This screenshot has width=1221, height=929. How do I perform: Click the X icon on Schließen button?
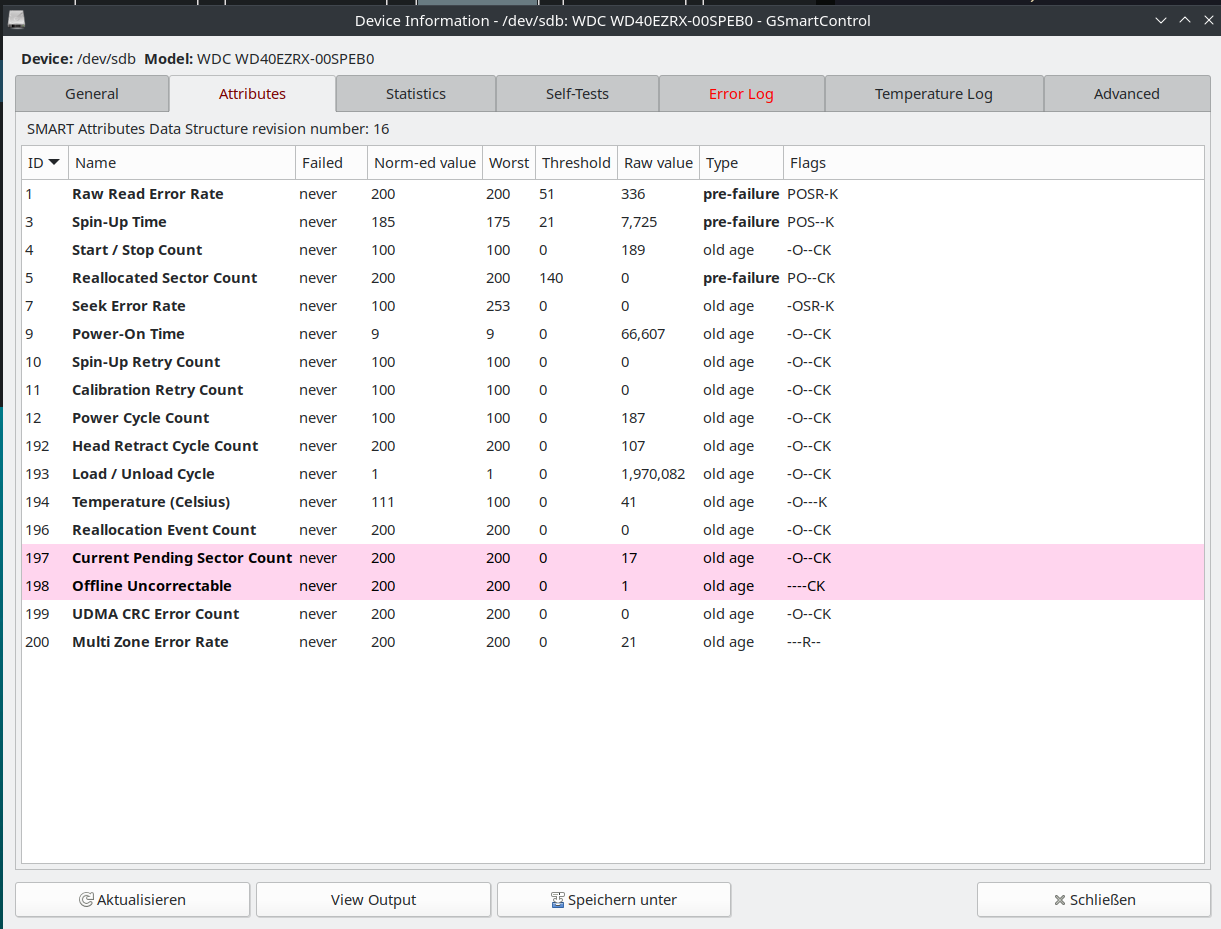pos(1060,900)
